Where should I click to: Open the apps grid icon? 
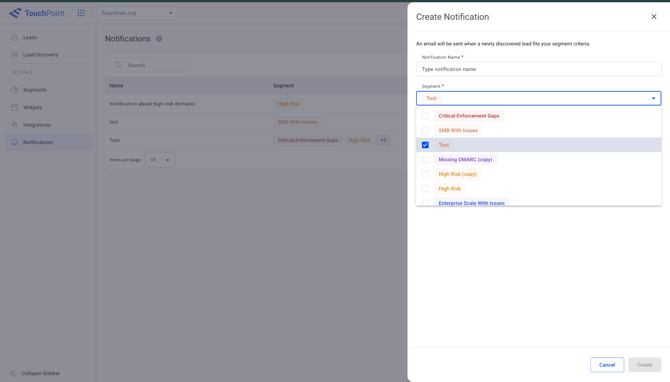(x=81, y=13)
